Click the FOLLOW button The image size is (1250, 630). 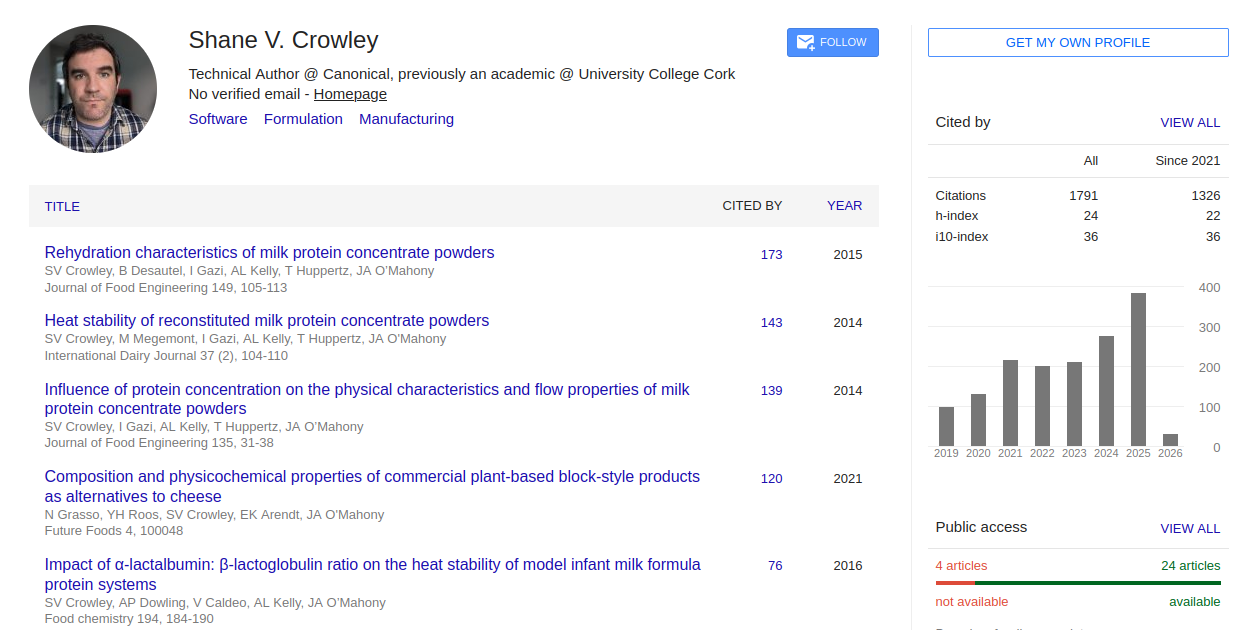click(x=832, y=42)
